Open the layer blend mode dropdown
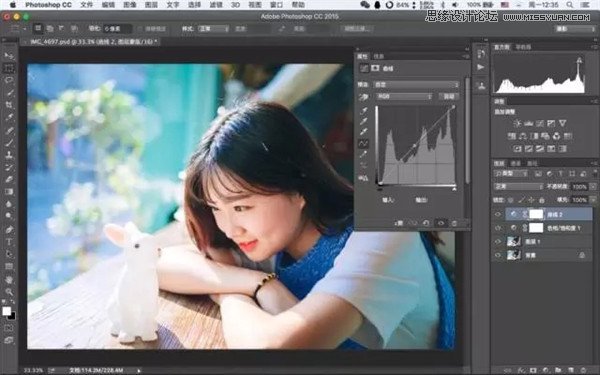600x375 pixels. coord(518,187)
